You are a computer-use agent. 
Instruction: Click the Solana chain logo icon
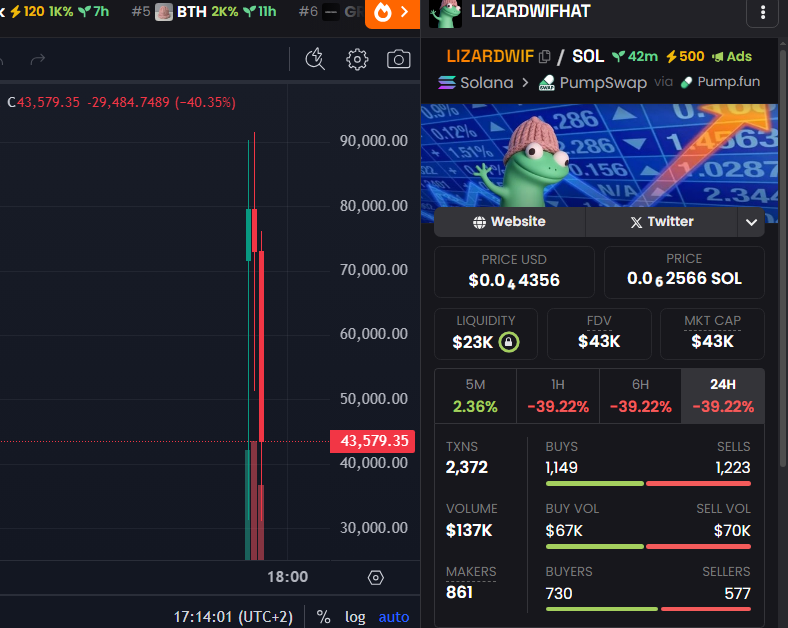(447, 82)
